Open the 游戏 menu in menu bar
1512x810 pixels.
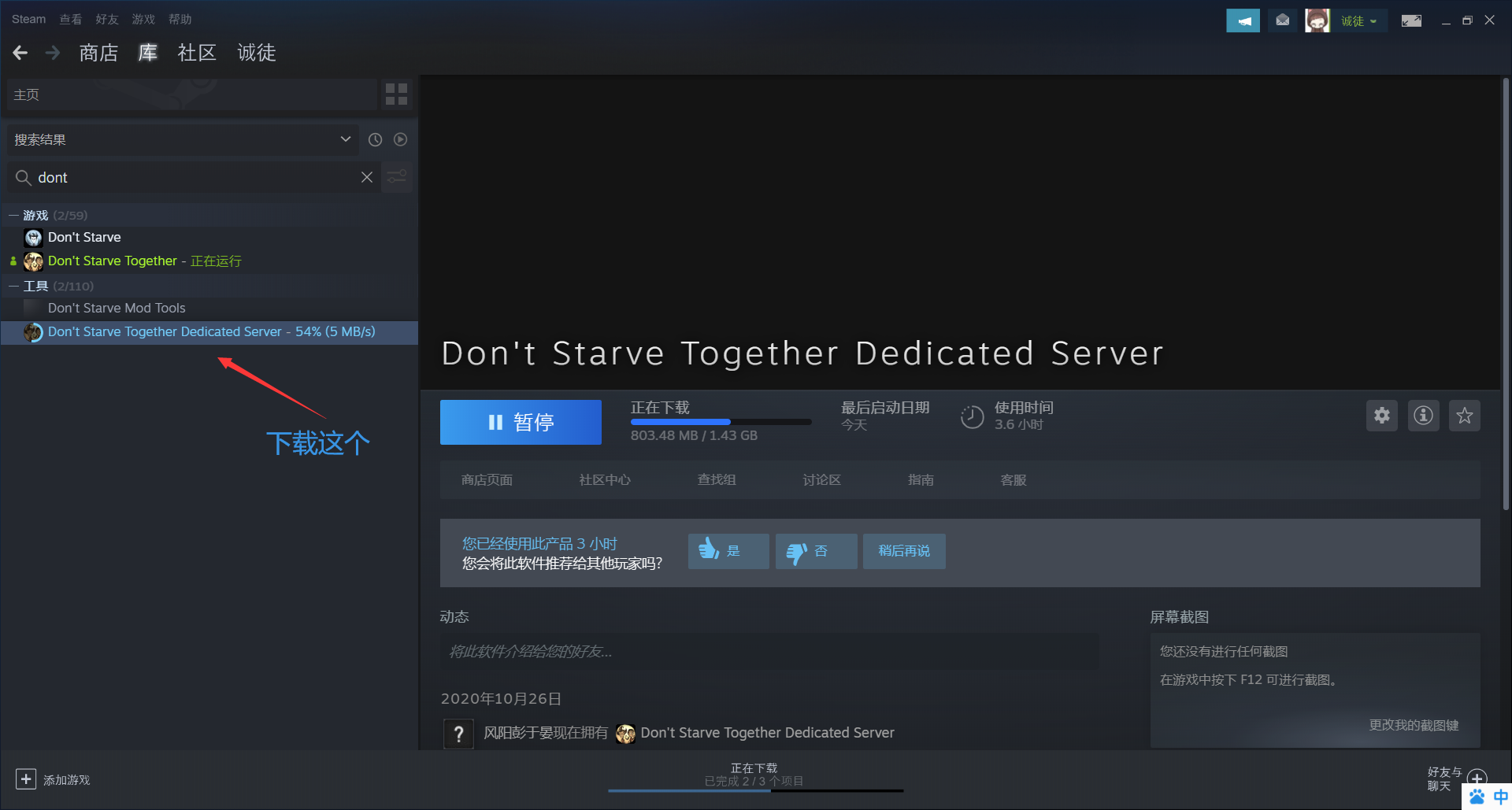click(x=143, y=19)
